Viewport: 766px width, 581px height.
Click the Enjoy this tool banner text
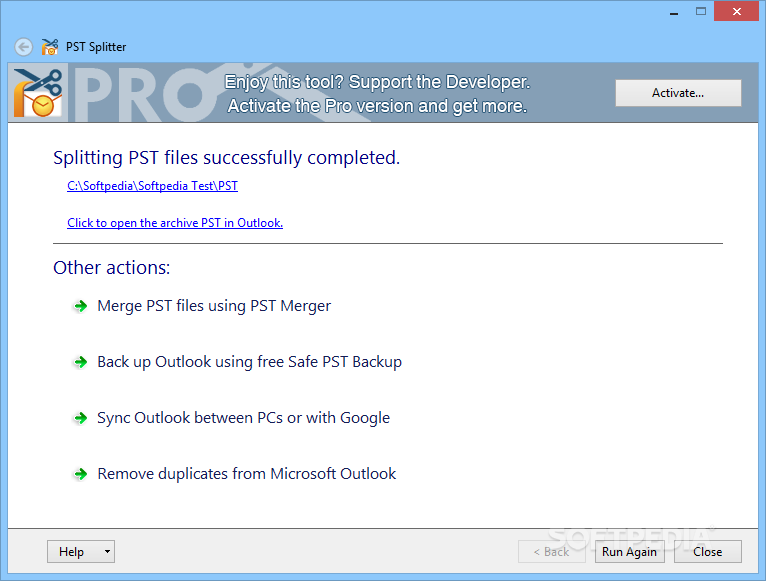pos(377,94)
